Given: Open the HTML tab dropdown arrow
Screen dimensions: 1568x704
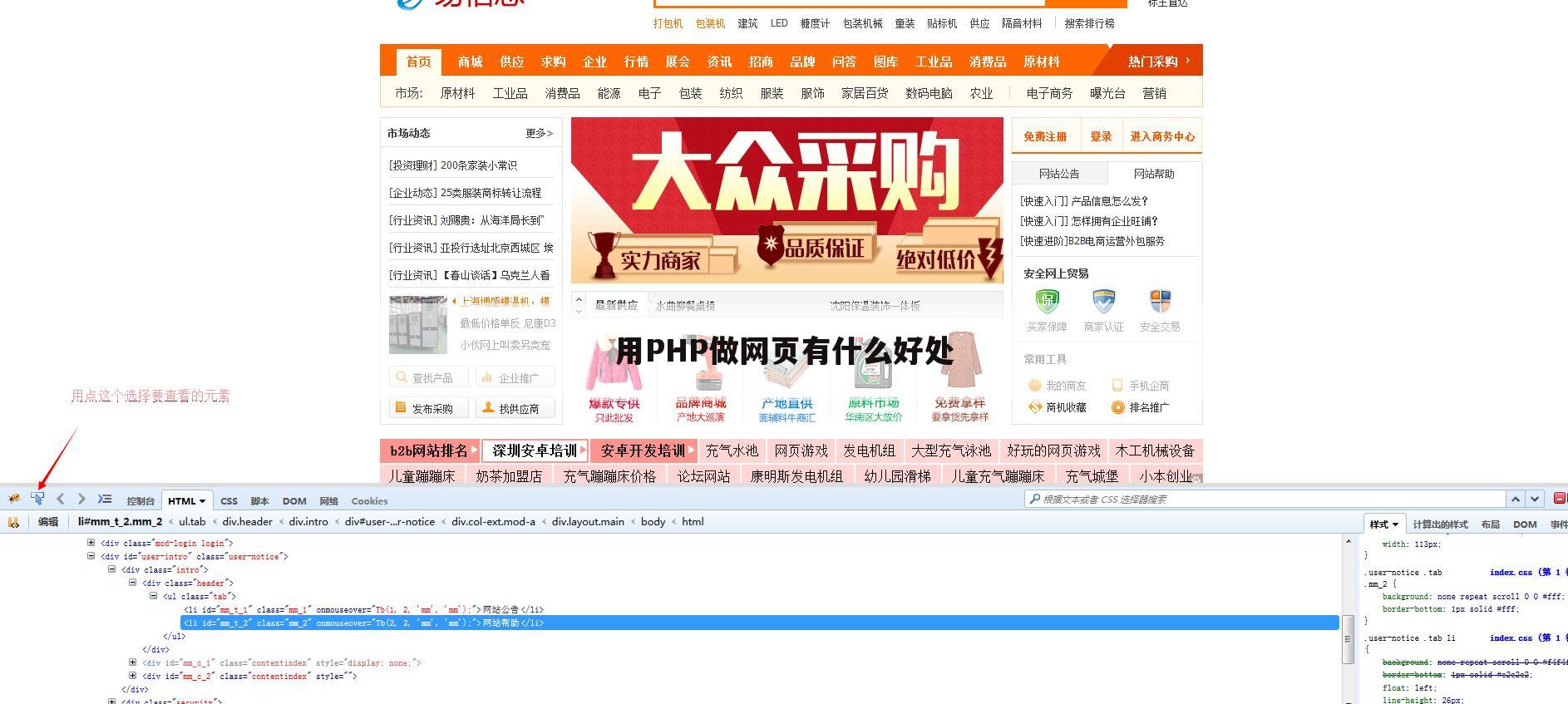Looking at the screenshot, I should point(202,501).
